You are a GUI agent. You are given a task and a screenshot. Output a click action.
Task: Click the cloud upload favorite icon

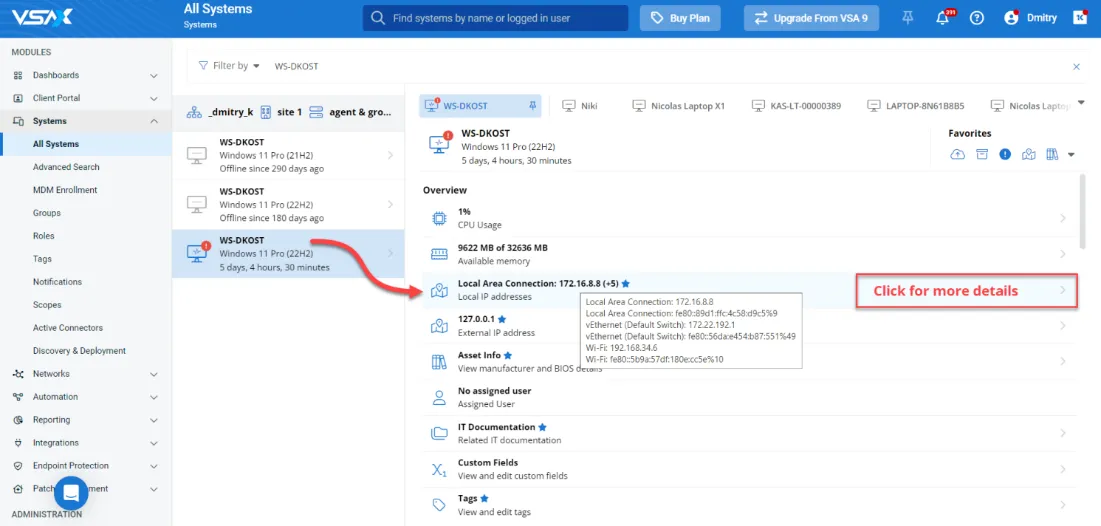click(958, 154)
